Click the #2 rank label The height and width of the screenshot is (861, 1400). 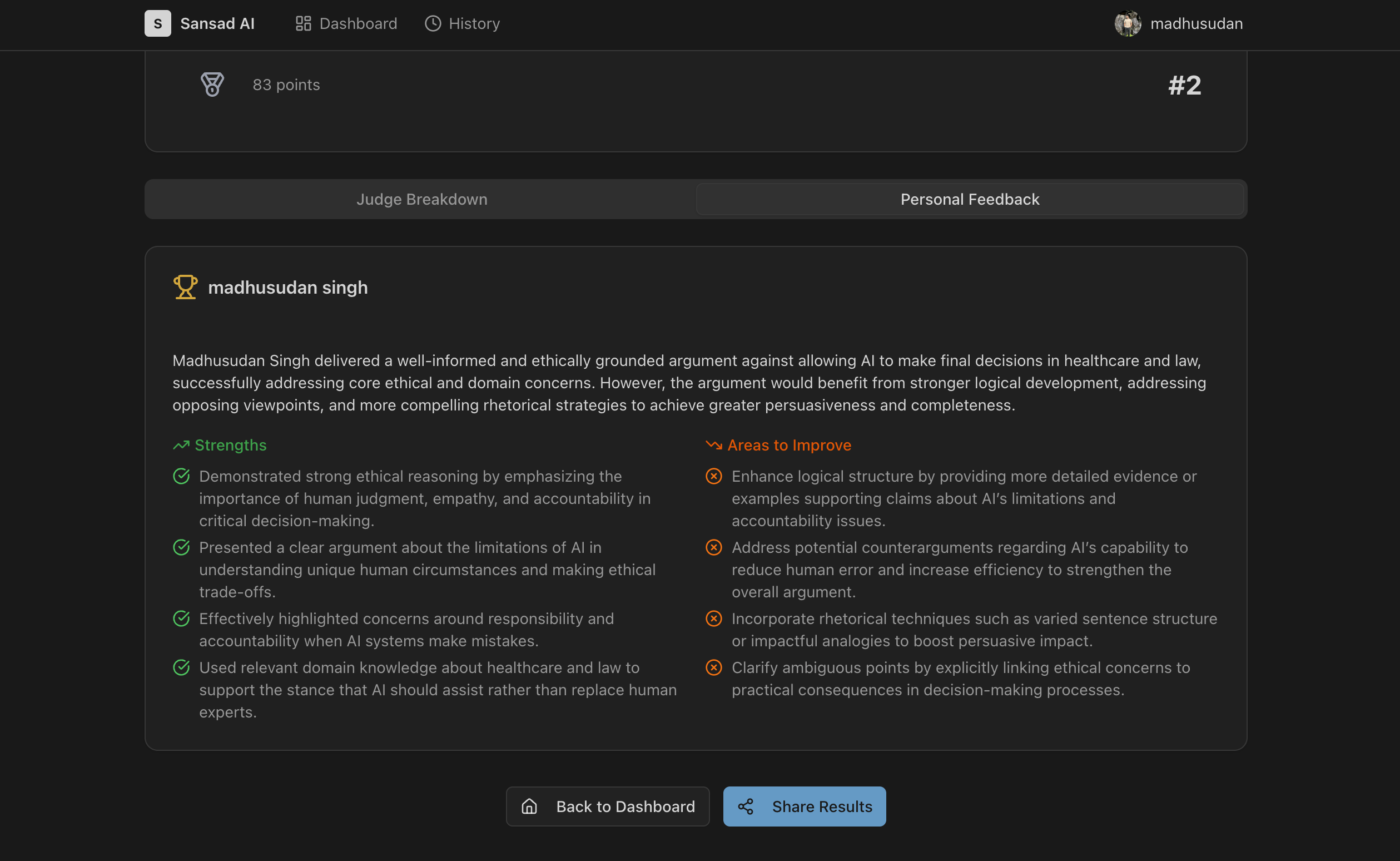tap(1184, 86)
